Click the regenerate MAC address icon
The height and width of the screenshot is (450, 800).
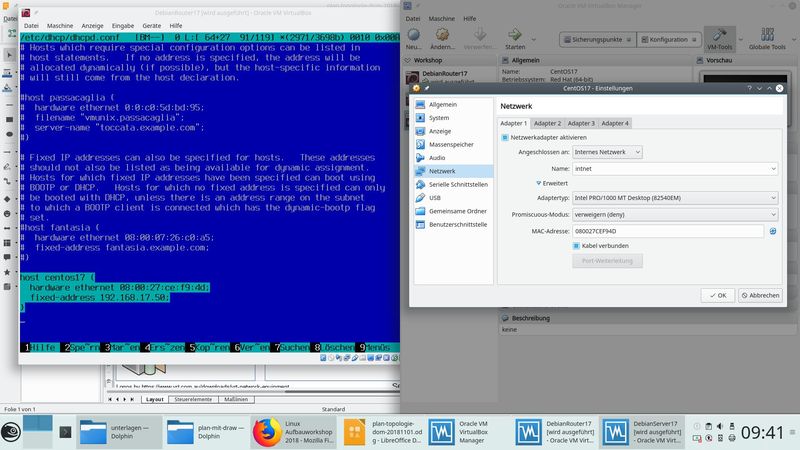coord(773,231)
